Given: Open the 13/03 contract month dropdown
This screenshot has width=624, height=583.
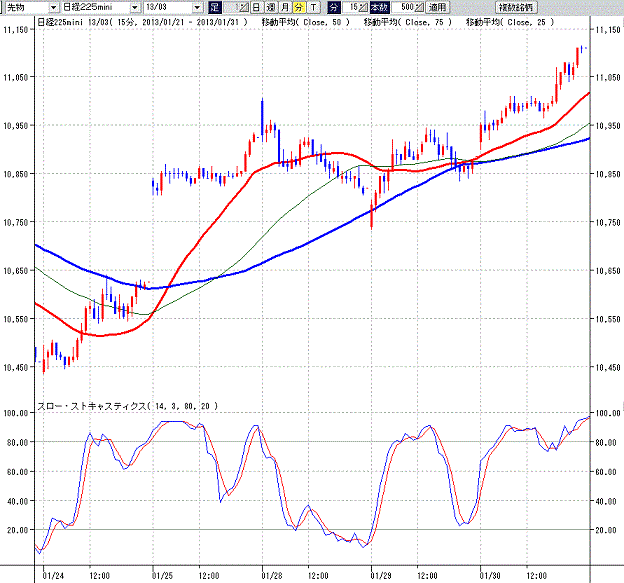Looking at the screenshot, I should point(197,7).
